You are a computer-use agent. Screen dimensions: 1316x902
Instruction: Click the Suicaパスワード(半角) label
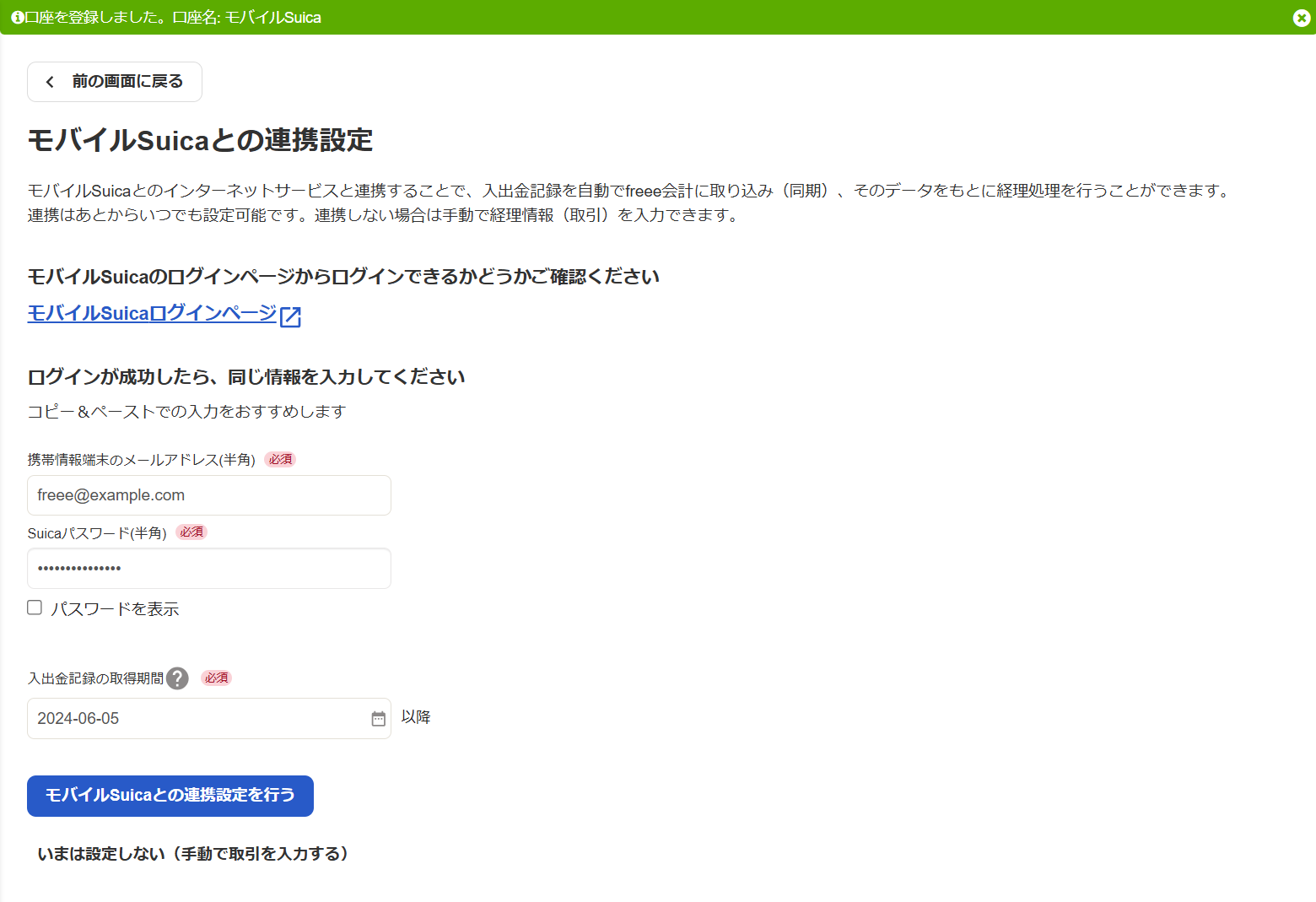coord(97,533)
